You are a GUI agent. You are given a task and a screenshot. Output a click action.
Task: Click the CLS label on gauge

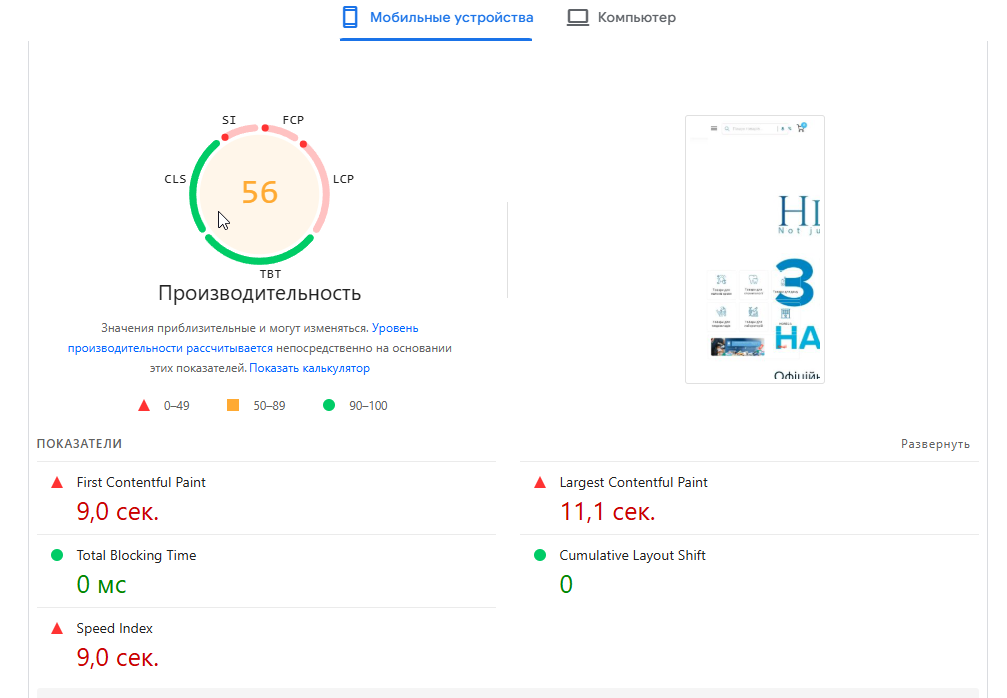[175, 179]
